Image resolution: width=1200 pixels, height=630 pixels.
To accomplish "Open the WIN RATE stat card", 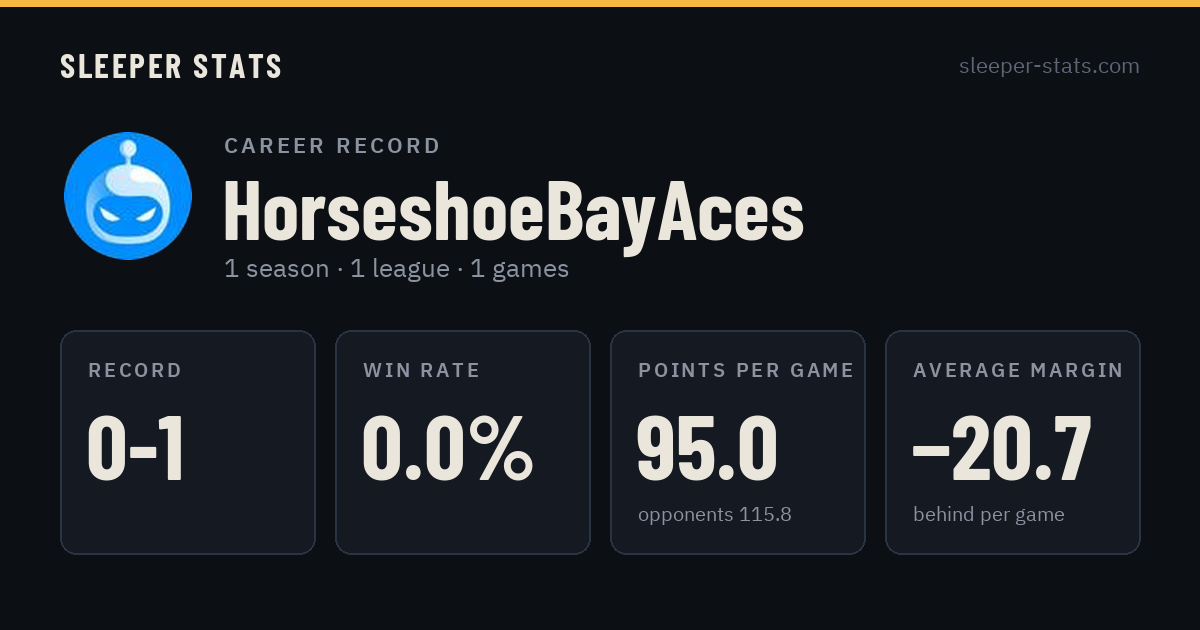I will [x=463, y=442].
